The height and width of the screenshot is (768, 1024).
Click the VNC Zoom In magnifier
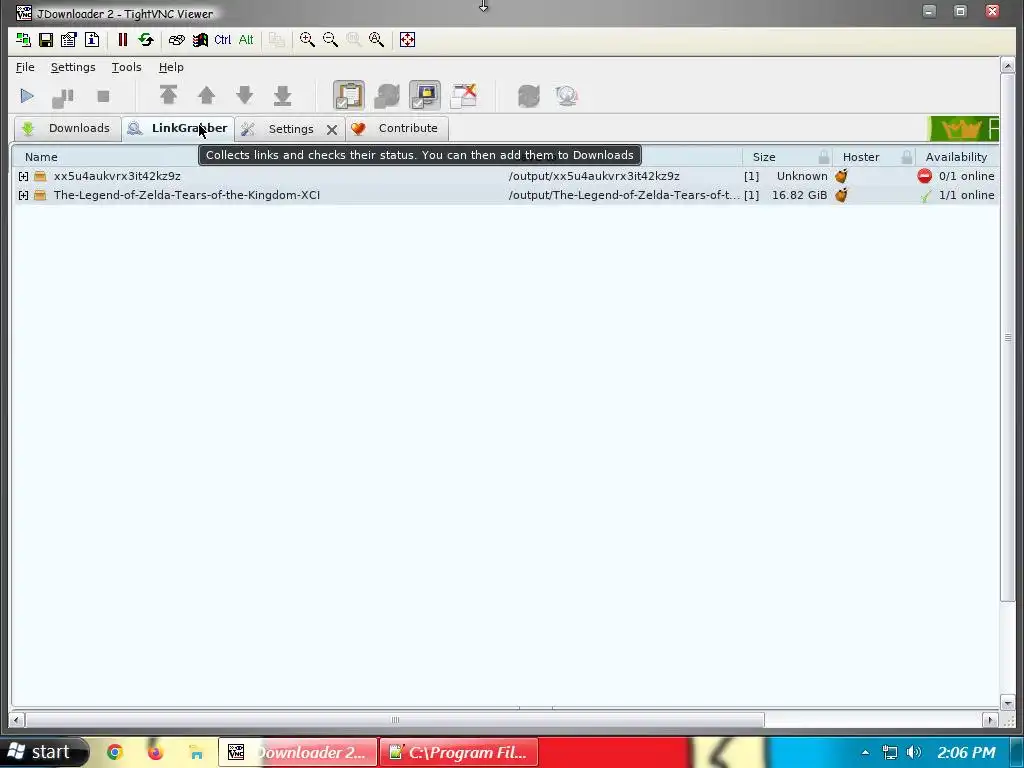click(x=307, y=40)
